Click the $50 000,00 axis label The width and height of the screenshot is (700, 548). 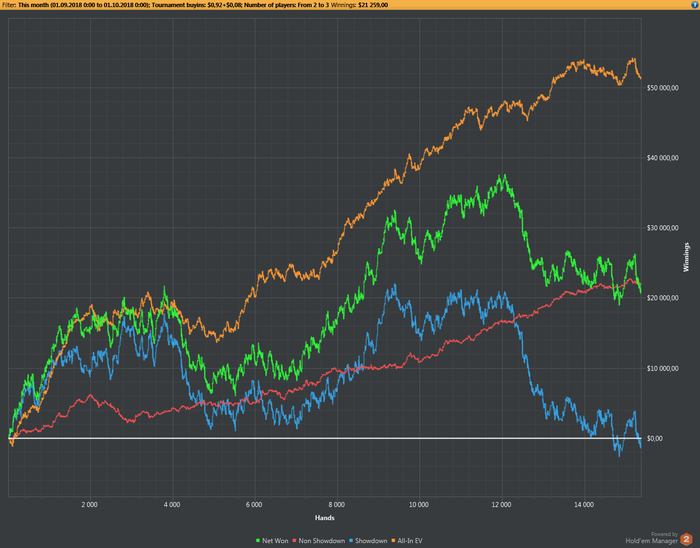click(662, 88)
